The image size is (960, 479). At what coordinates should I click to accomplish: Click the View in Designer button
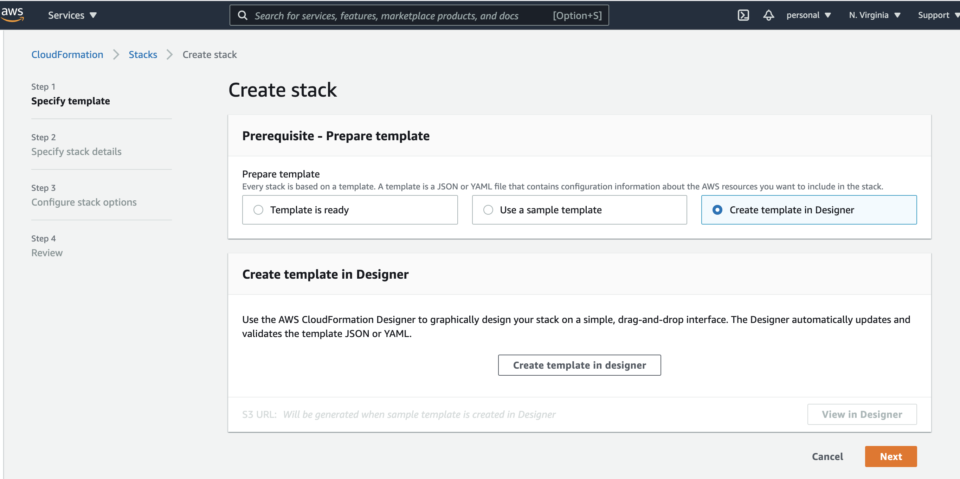tap(862, 415)
